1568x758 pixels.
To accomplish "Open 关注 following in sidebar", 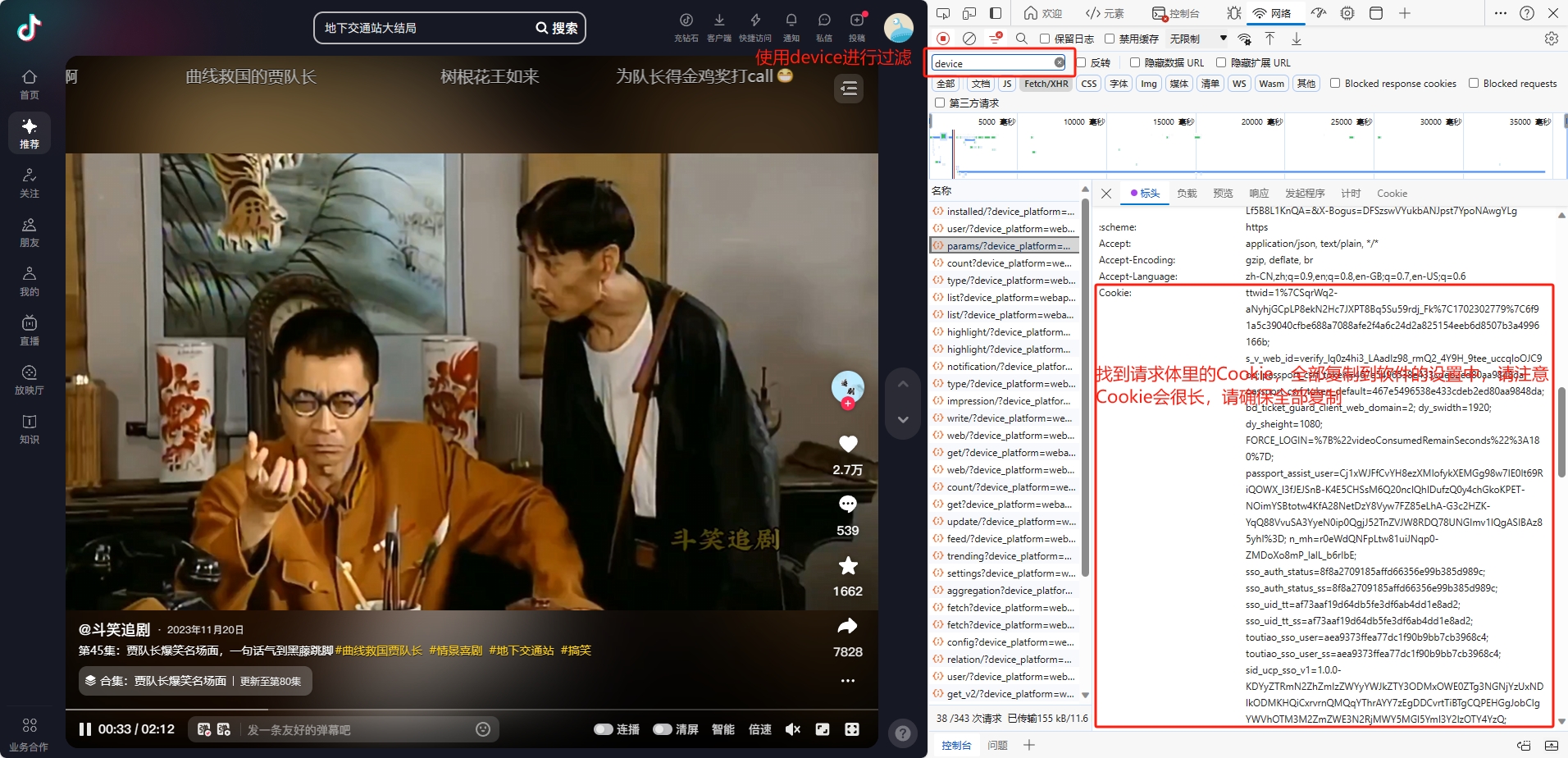I will 30,182.
